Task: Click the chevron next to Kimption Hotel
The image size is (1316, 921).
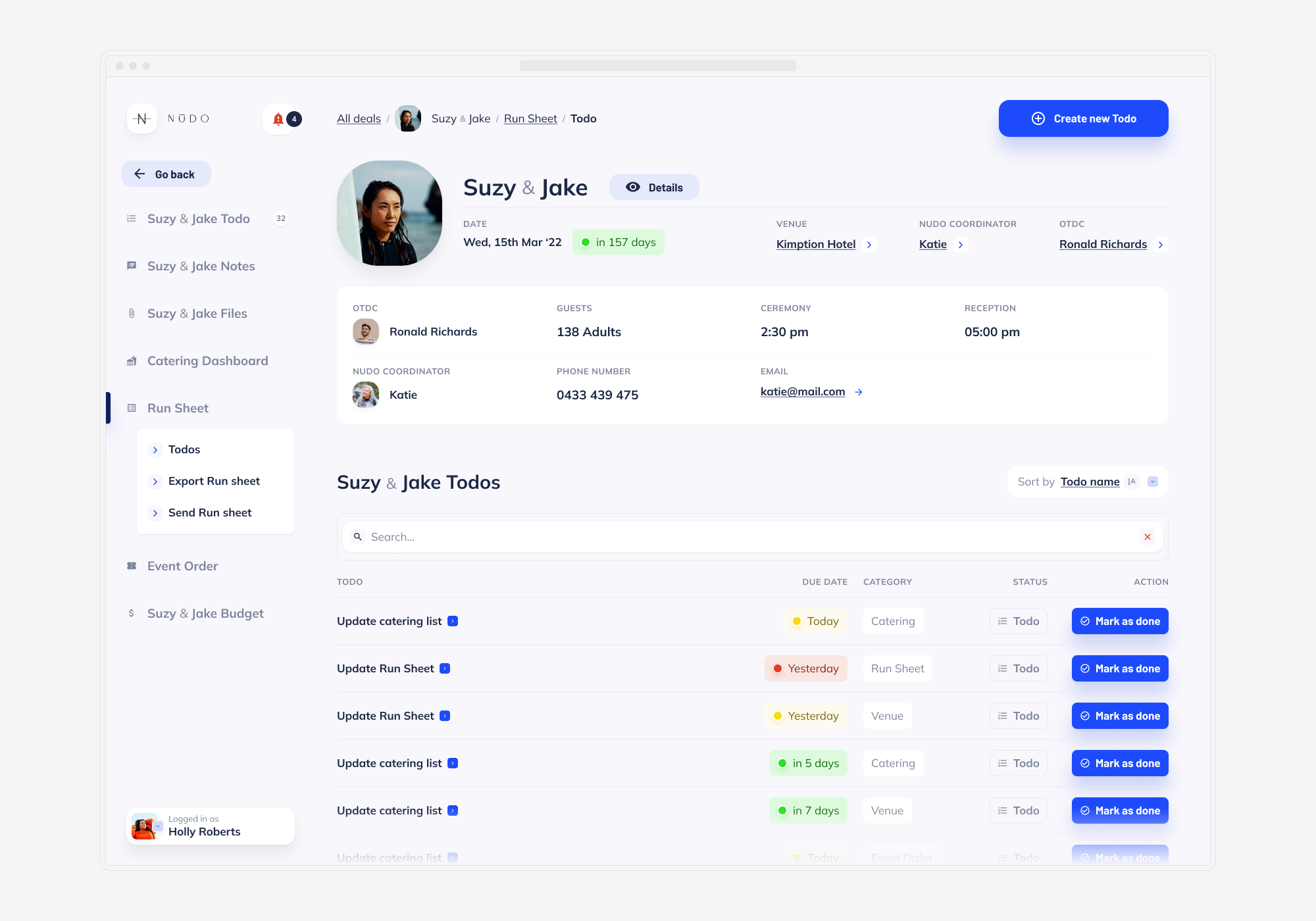Action: 869,245
